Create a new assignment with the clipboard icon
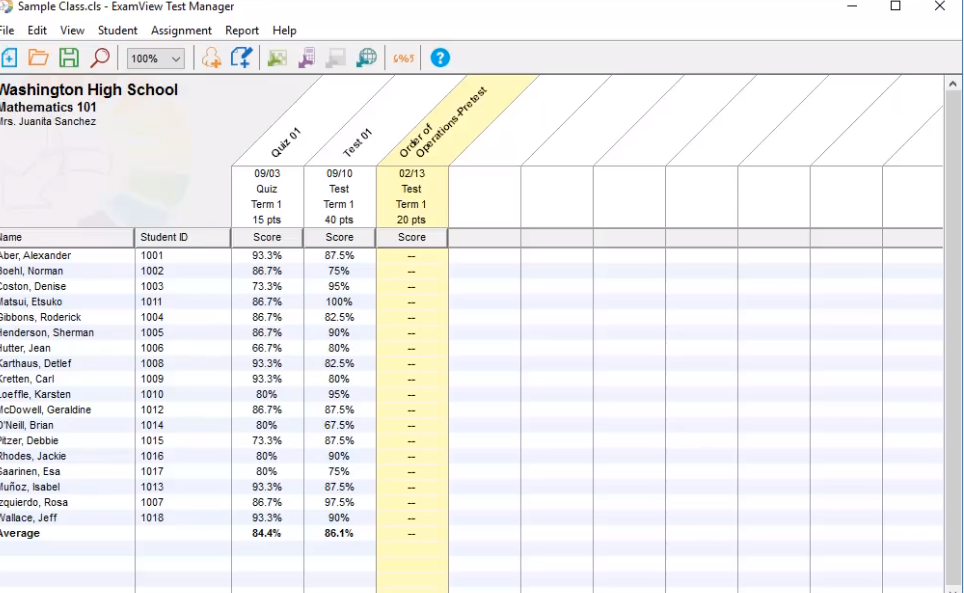Screen dimensions: 964x593 click(x=240, y=58)
